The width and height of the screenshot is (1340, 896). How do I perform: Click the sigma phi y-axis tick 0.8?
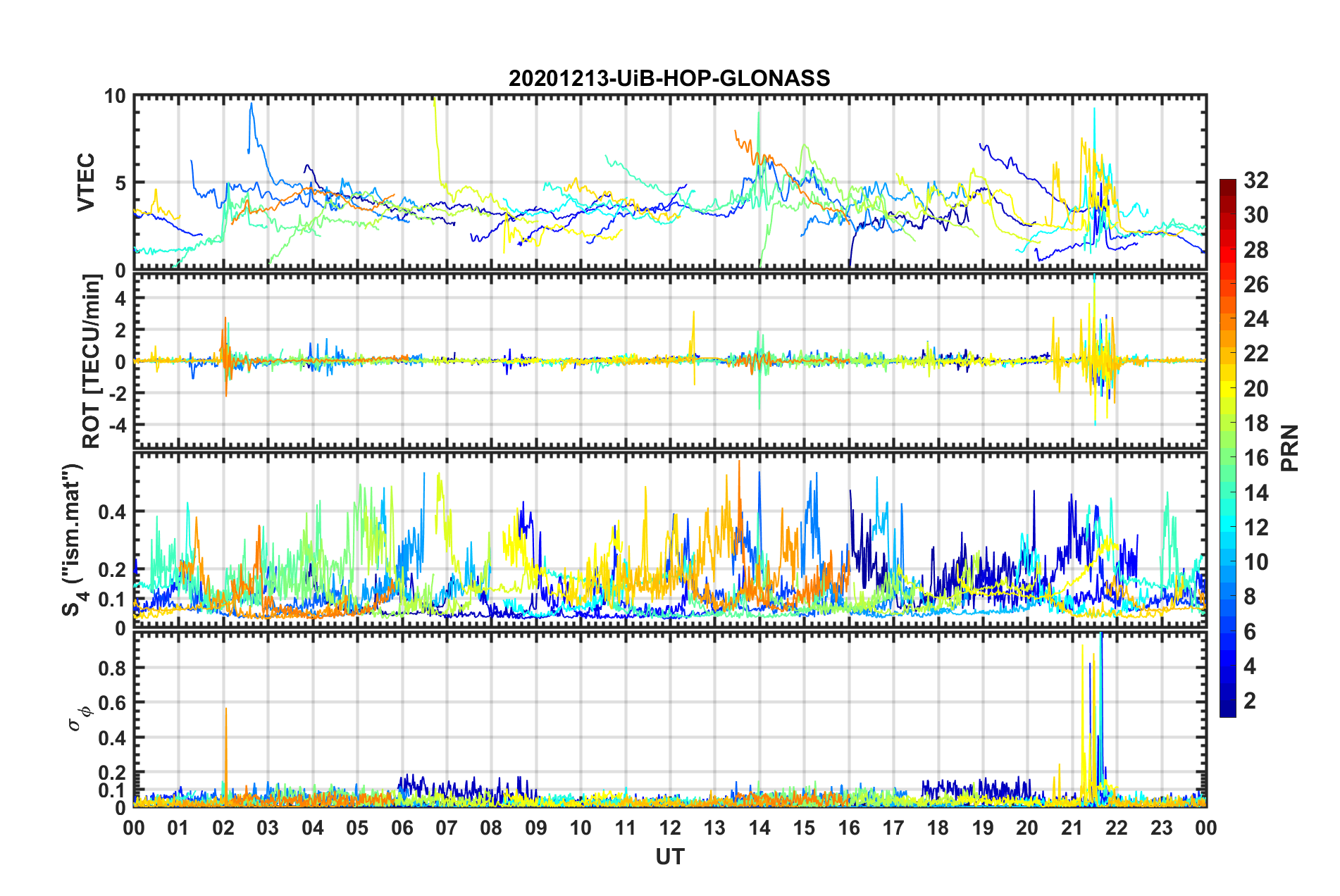click(113, 668)
